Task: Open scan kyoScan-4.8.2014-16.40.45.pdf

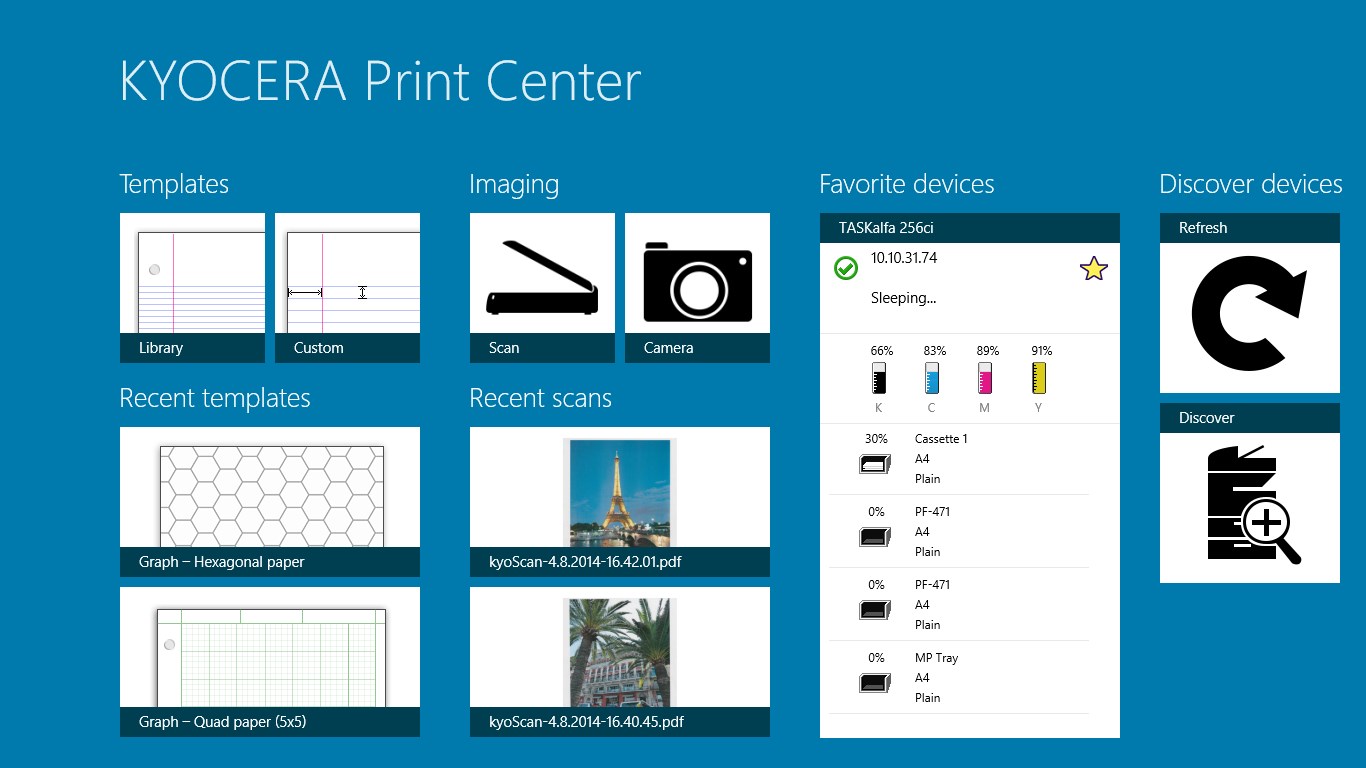Action: click(x=620, y=662)
